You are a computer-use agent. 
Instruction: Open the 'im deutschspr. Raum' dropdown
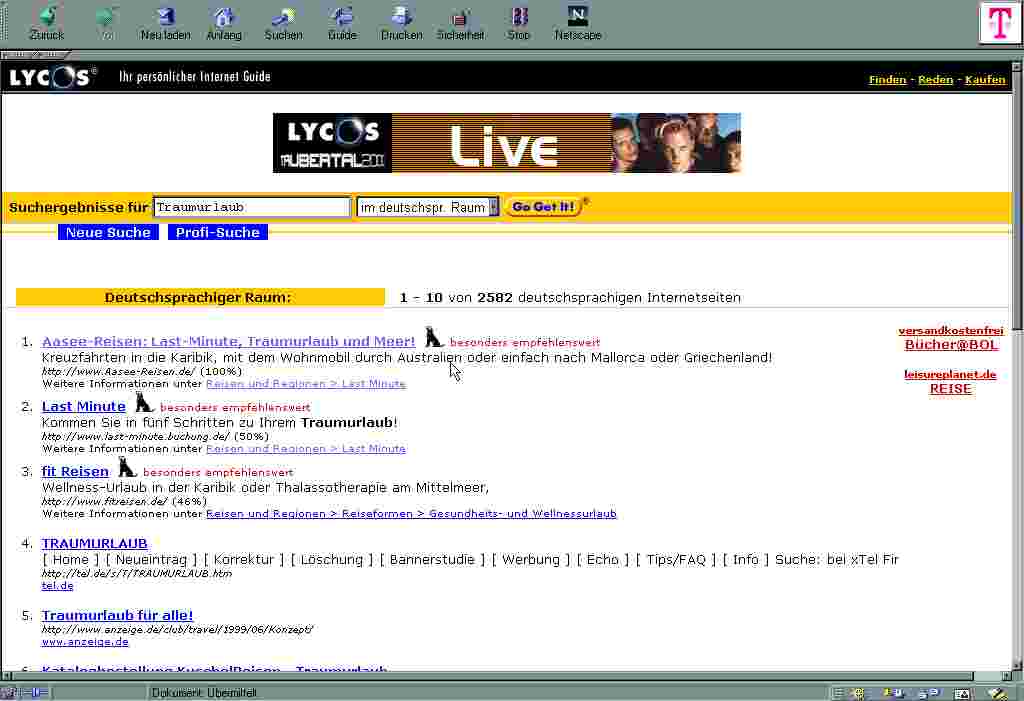click(428, 207)
